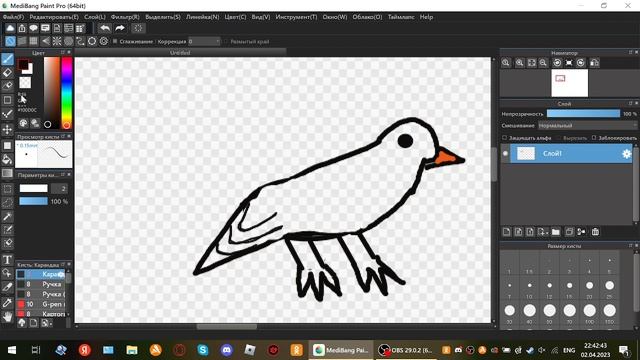The height and width of the screenshot is (360, 640).
Task: Open the Редактировать(E) menu
Action: [54, 17]
